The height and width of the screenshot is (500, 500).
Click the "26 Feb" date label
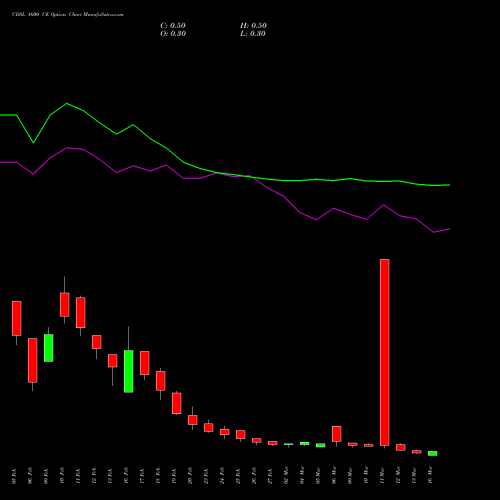(254, 476)
